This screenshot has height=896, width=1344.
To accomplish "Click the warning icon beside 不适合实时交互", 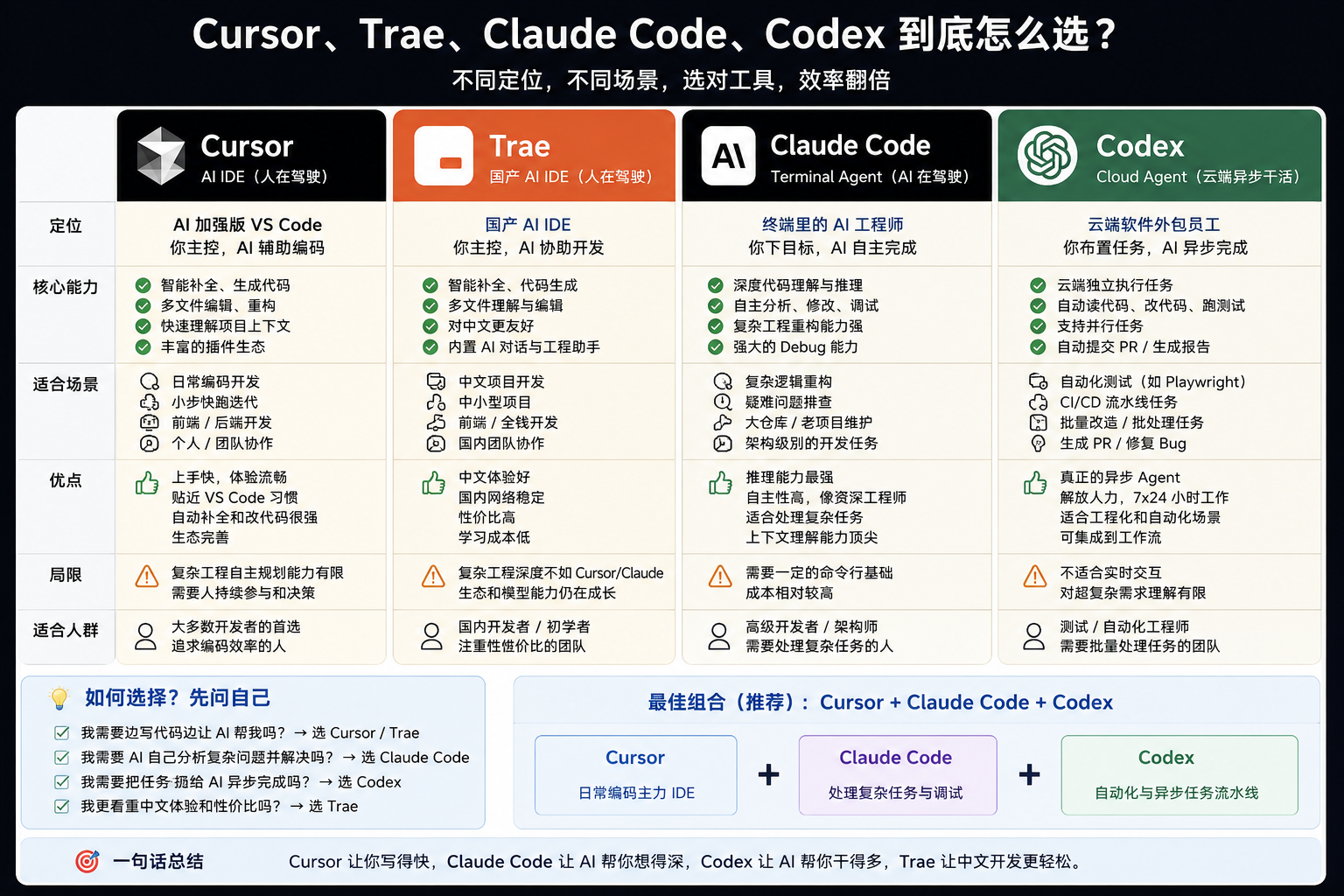I will tap(1035, 577).
